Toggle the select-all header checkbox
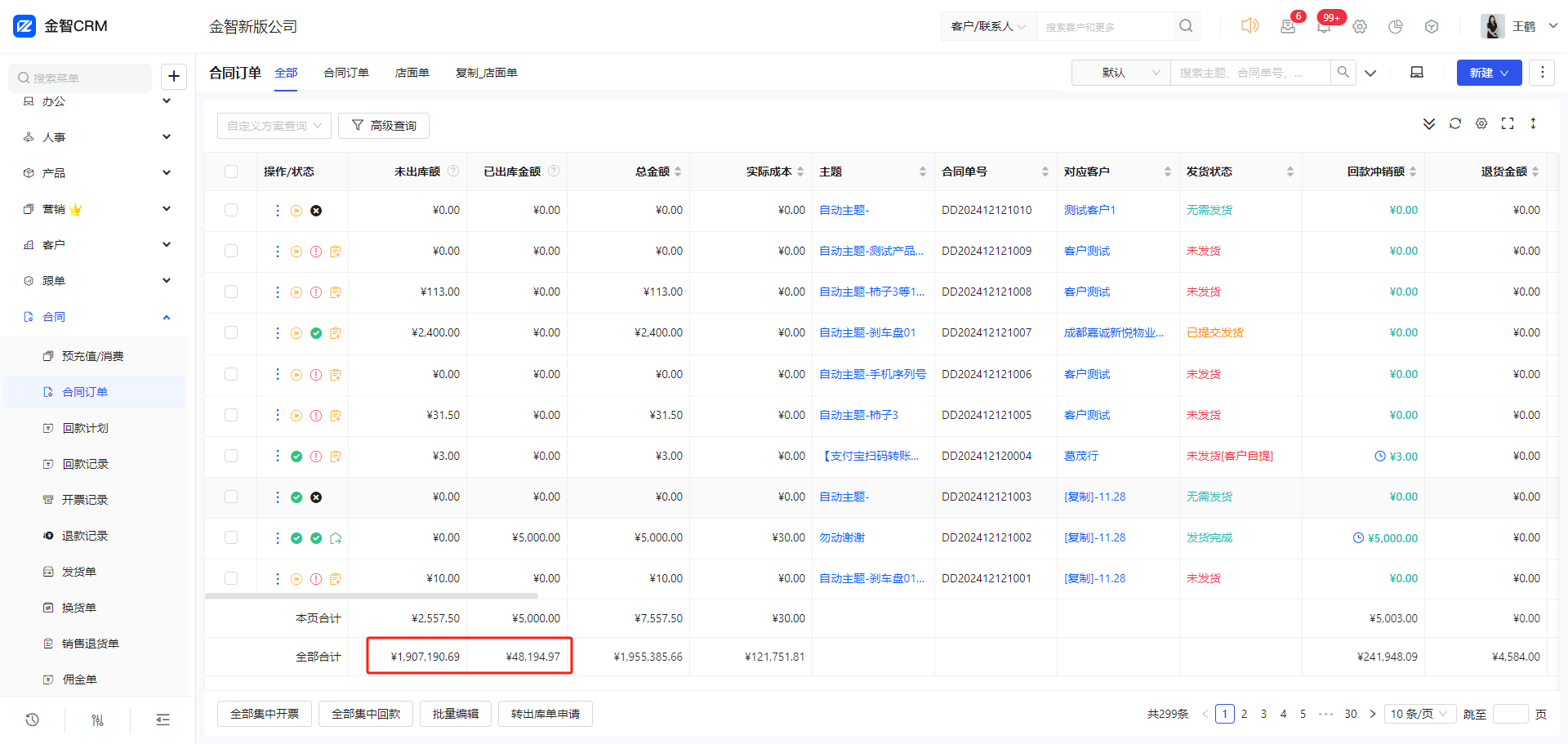Image resolution: width=1568 pixels, height=744 pixels. (x=231, y=172)
